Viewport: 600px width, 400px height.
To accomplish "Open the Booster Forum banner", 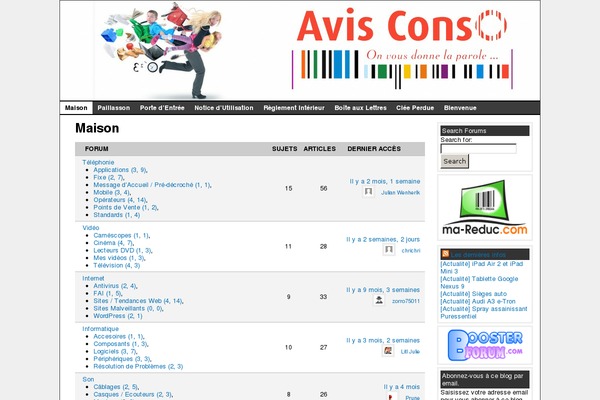I will [x=485, y=345].
